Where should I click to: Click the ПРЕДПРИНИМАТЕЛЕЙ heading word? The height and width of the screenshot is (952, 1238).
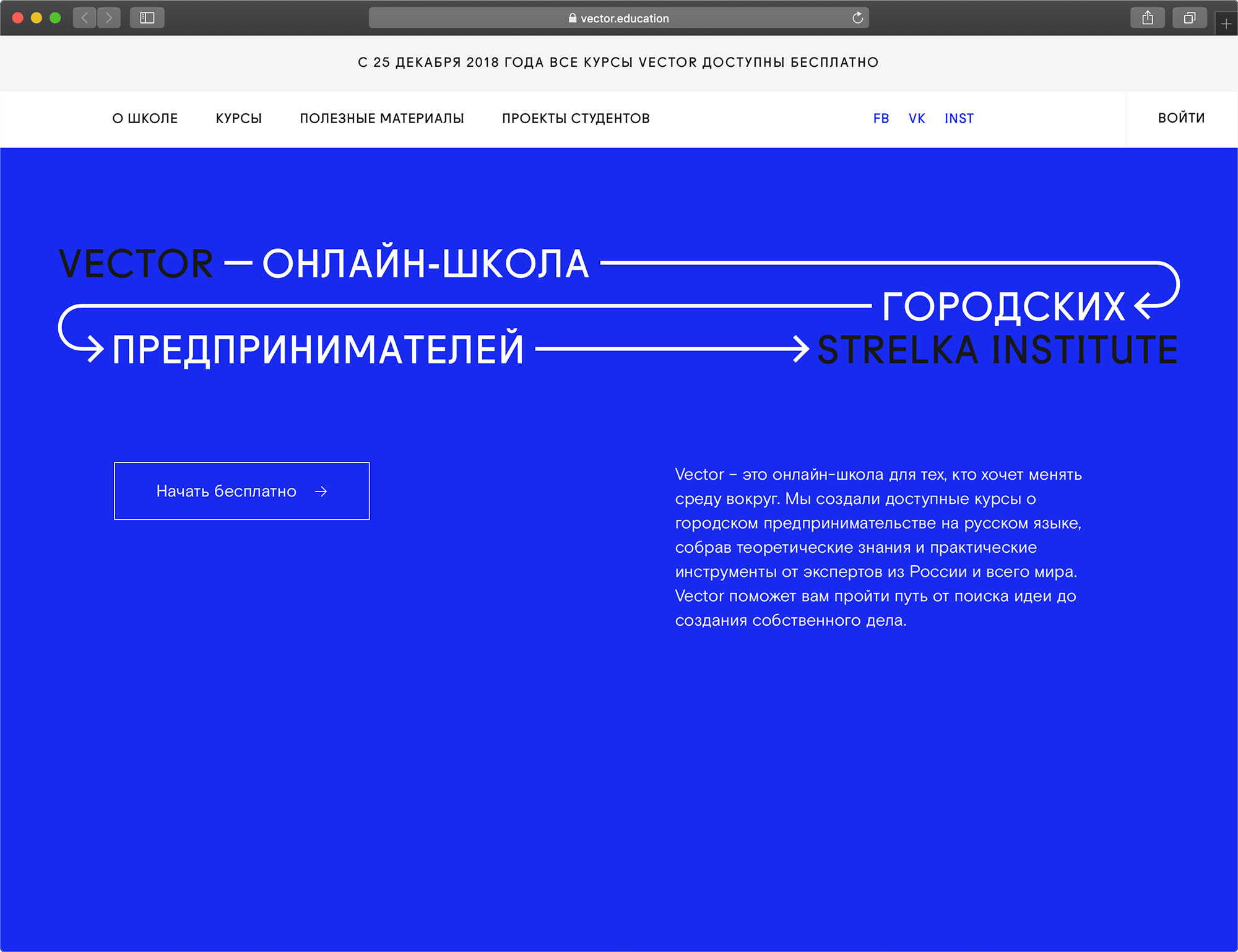(x=318, y=348)
